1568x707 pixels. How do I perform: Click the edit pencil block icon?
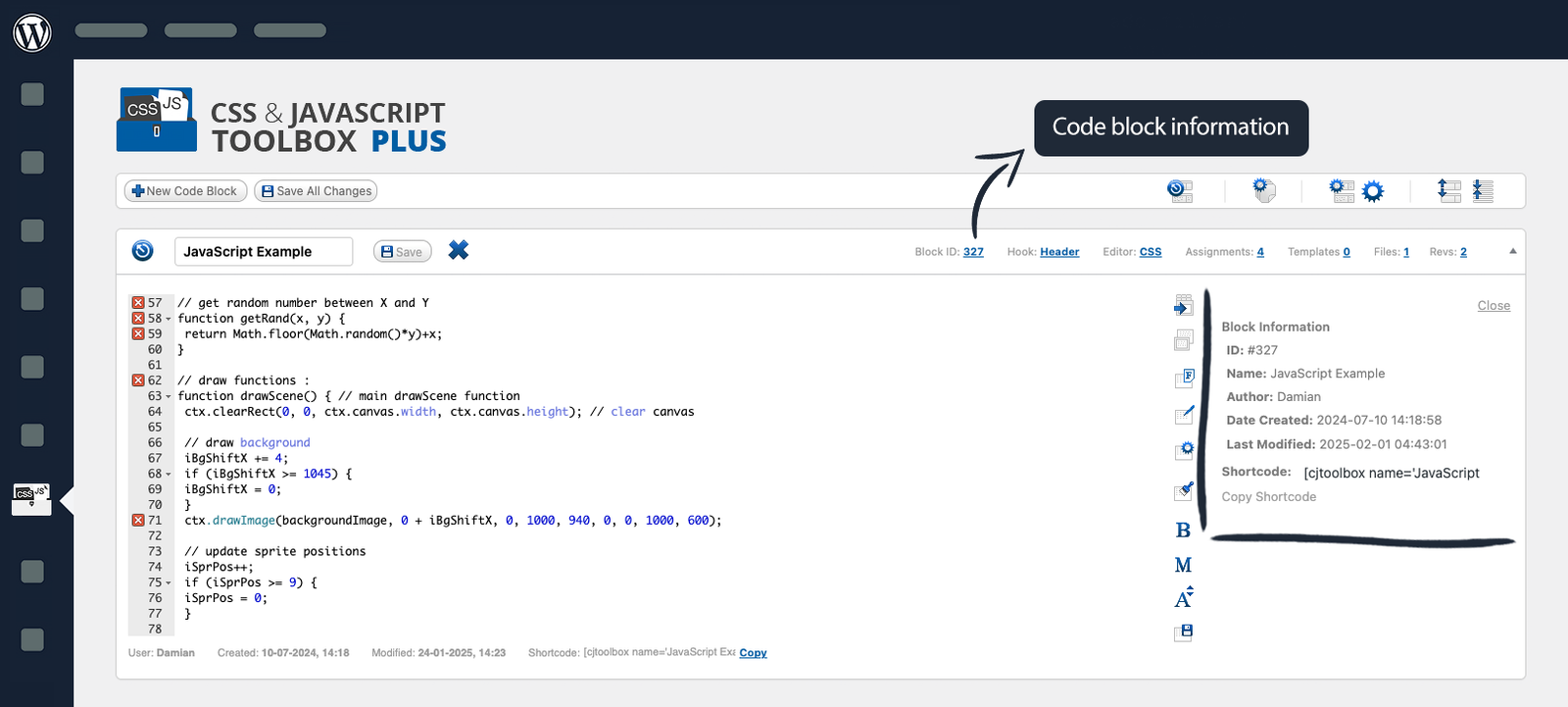tap(1184, 415)
